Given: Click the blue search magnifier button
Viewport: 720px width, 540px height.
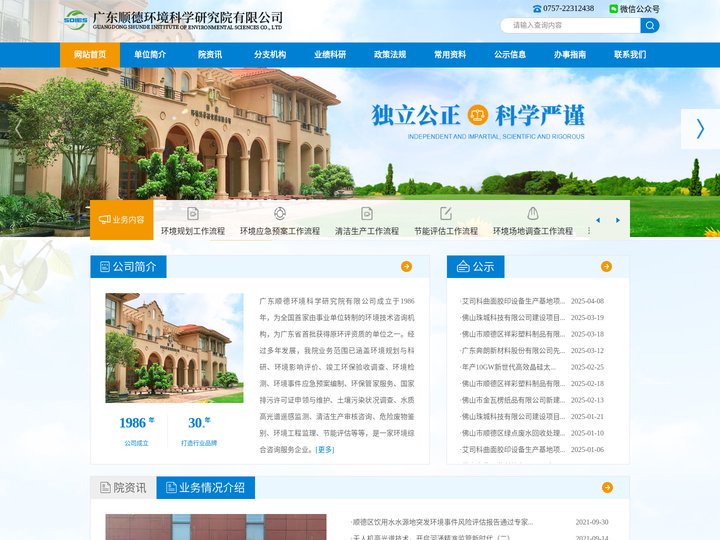Looking at the screenshot, I should [x=650, y=26].
